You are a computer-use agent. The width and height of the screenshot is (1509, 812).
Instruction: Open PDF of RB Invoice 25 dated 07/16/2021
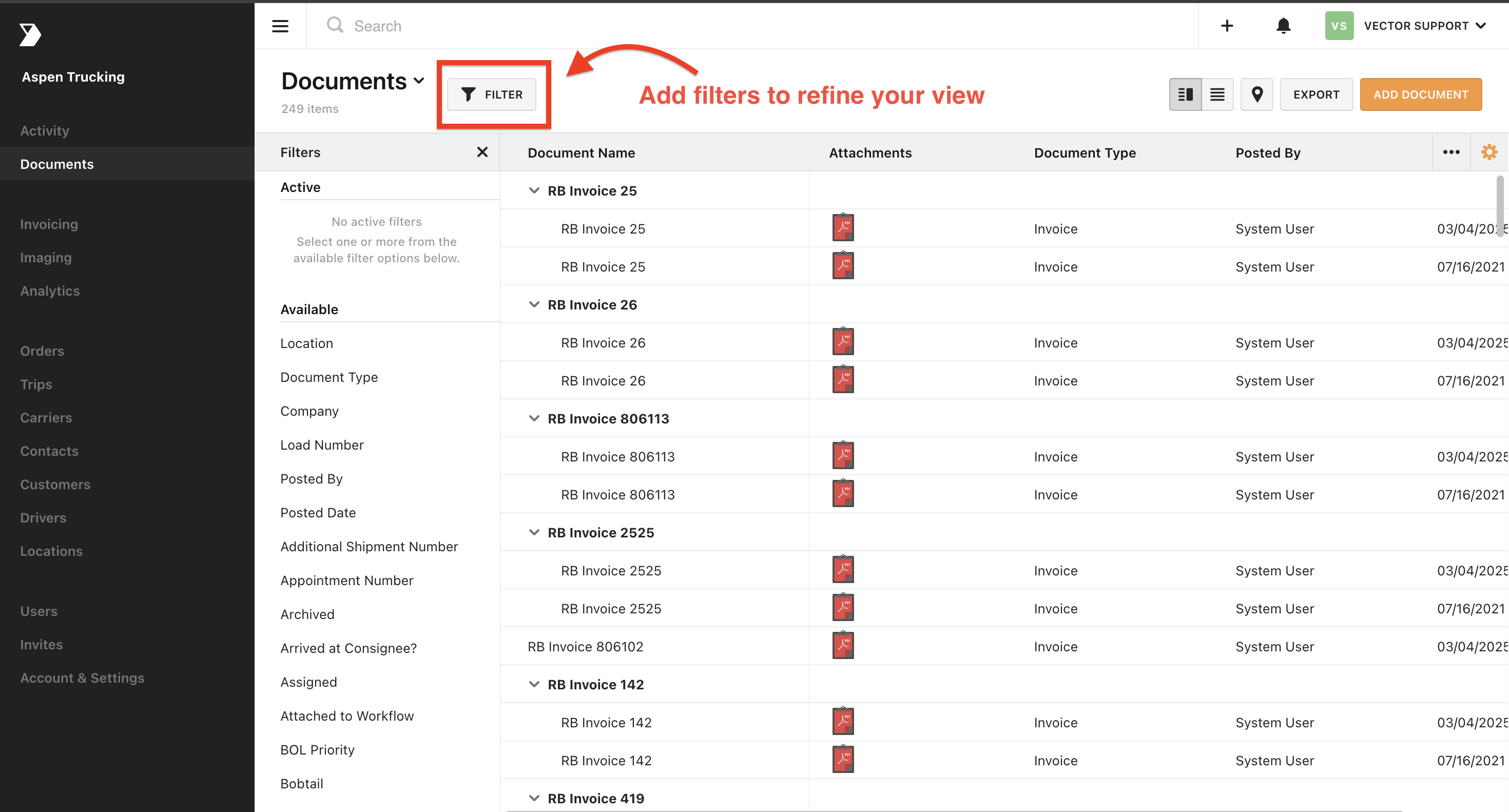(843, 266)
